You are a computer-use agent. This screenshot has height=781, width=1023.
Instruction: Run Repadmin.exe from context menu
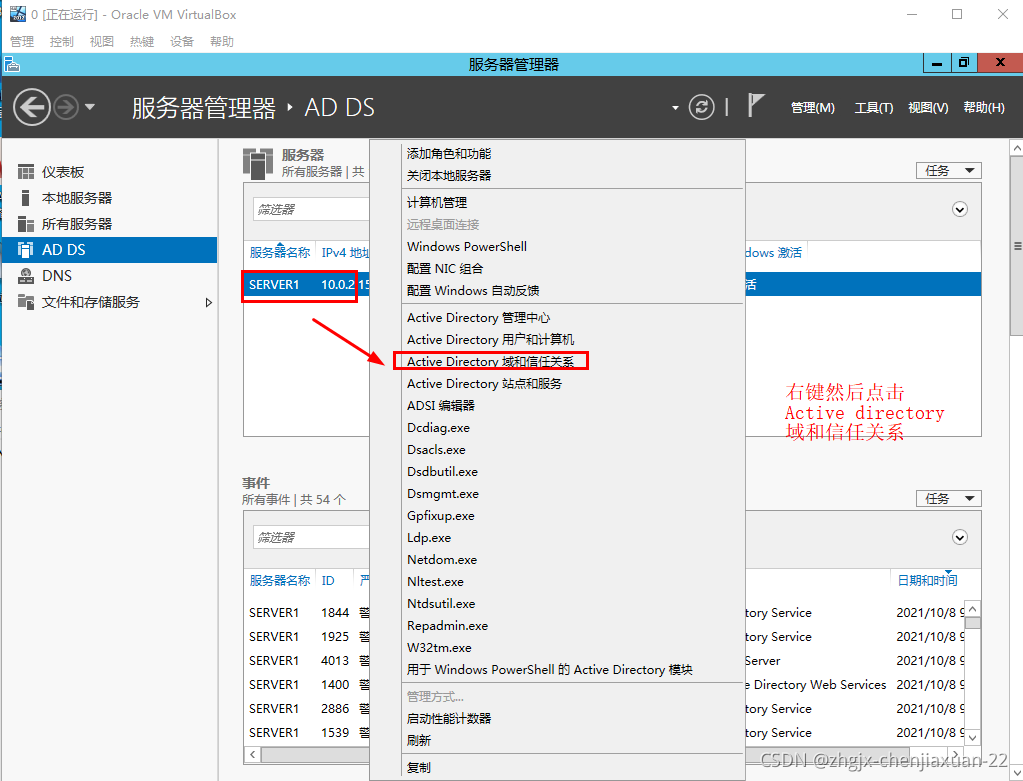click(447, 626)
